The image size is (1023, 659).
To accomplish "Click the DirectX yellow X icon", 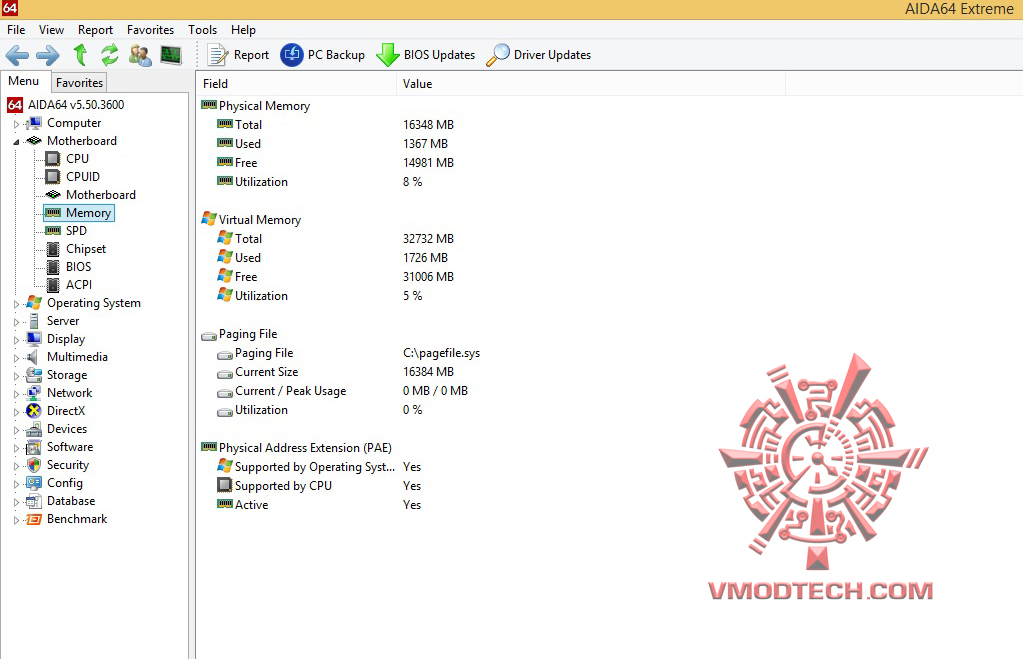I will pos(34,411).
